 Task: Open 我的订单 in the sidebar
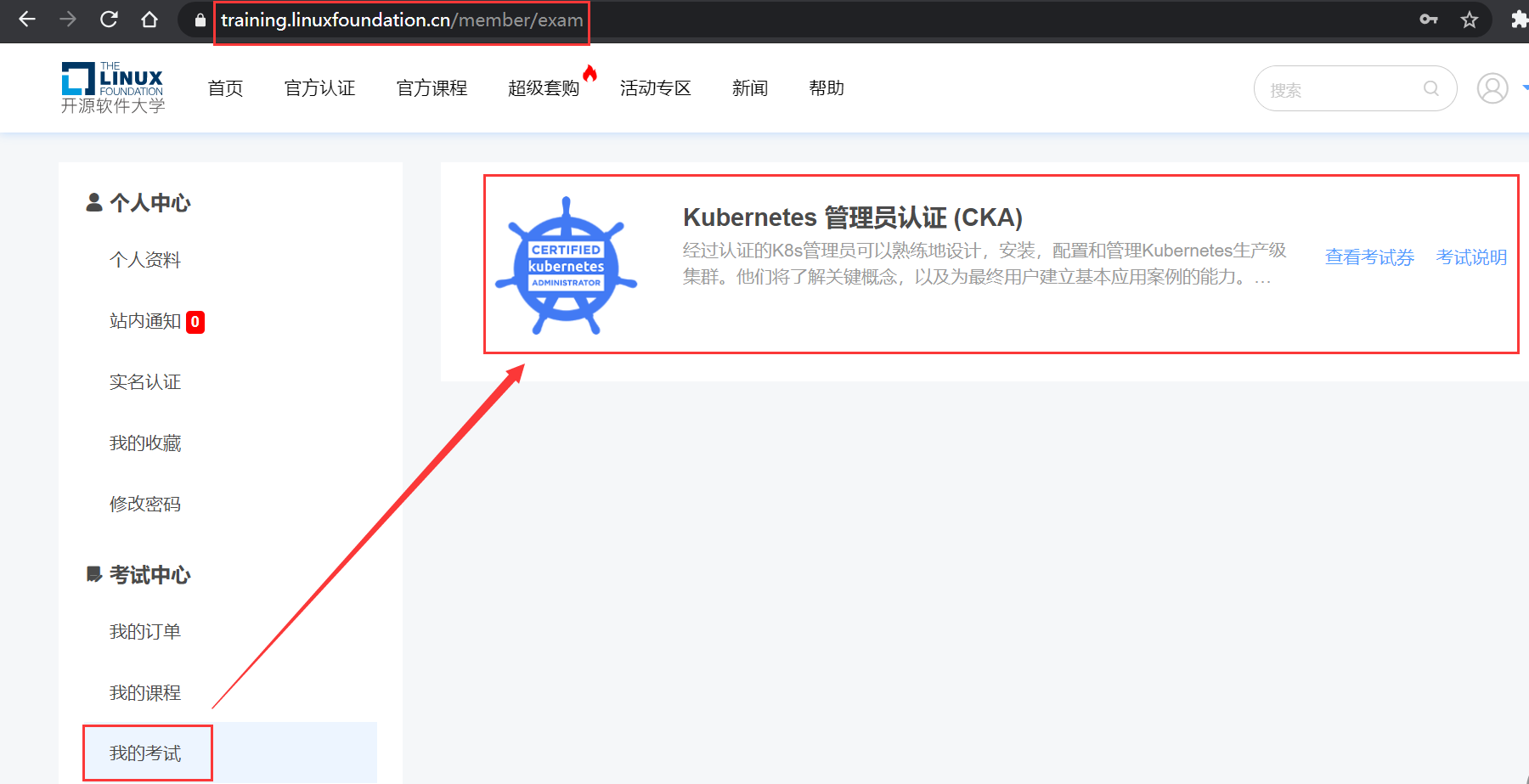145,632
